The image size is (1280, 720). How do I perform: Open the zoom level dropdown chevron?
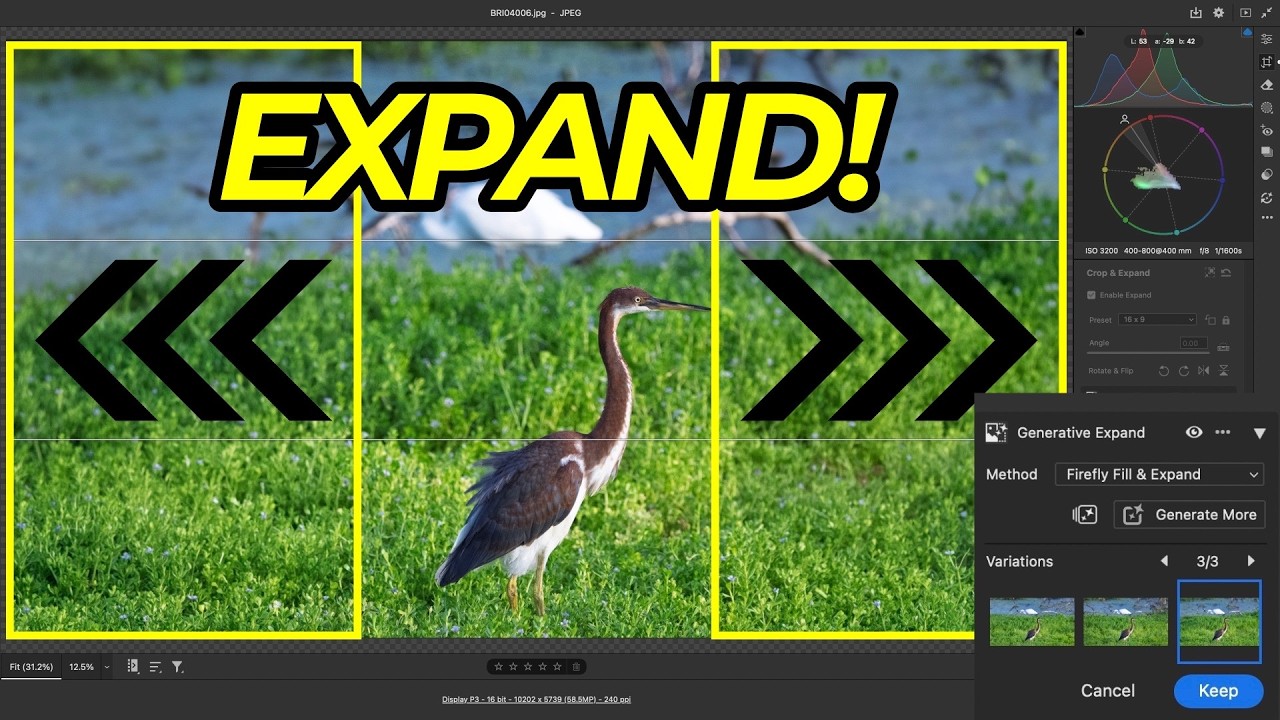(107, 667)
